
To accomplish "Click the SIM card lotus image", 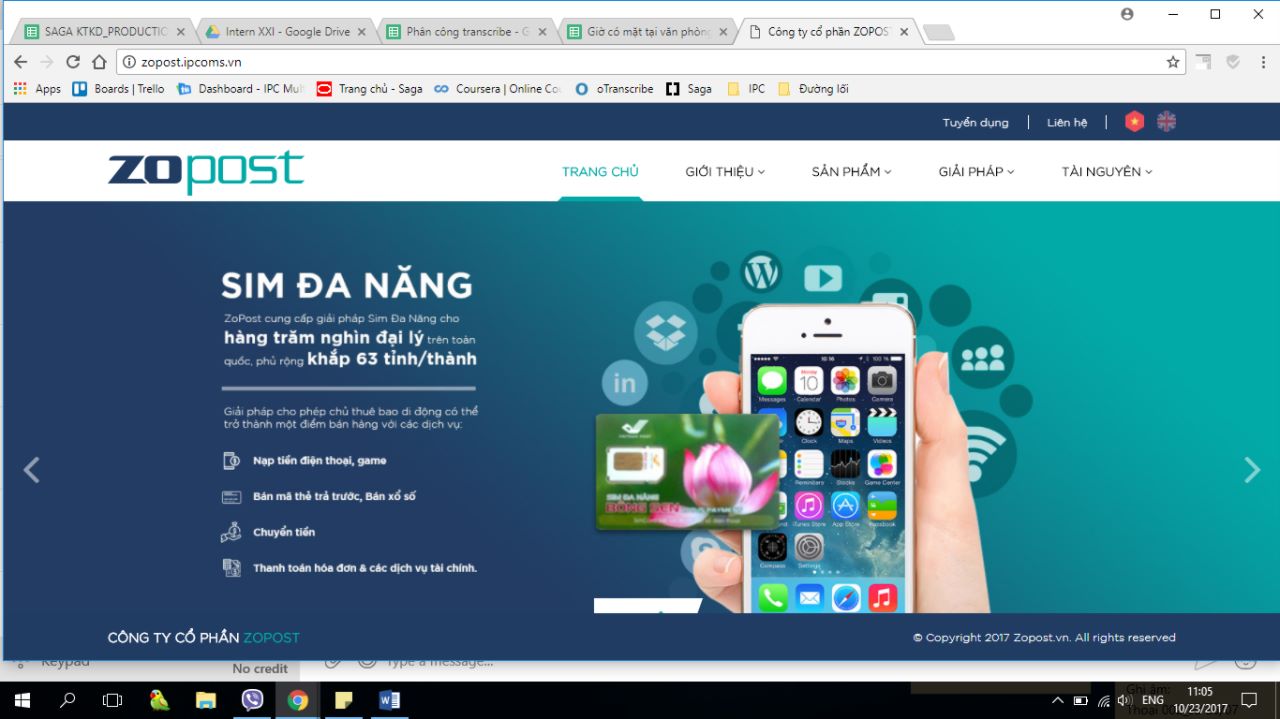I will click(687, 472).
